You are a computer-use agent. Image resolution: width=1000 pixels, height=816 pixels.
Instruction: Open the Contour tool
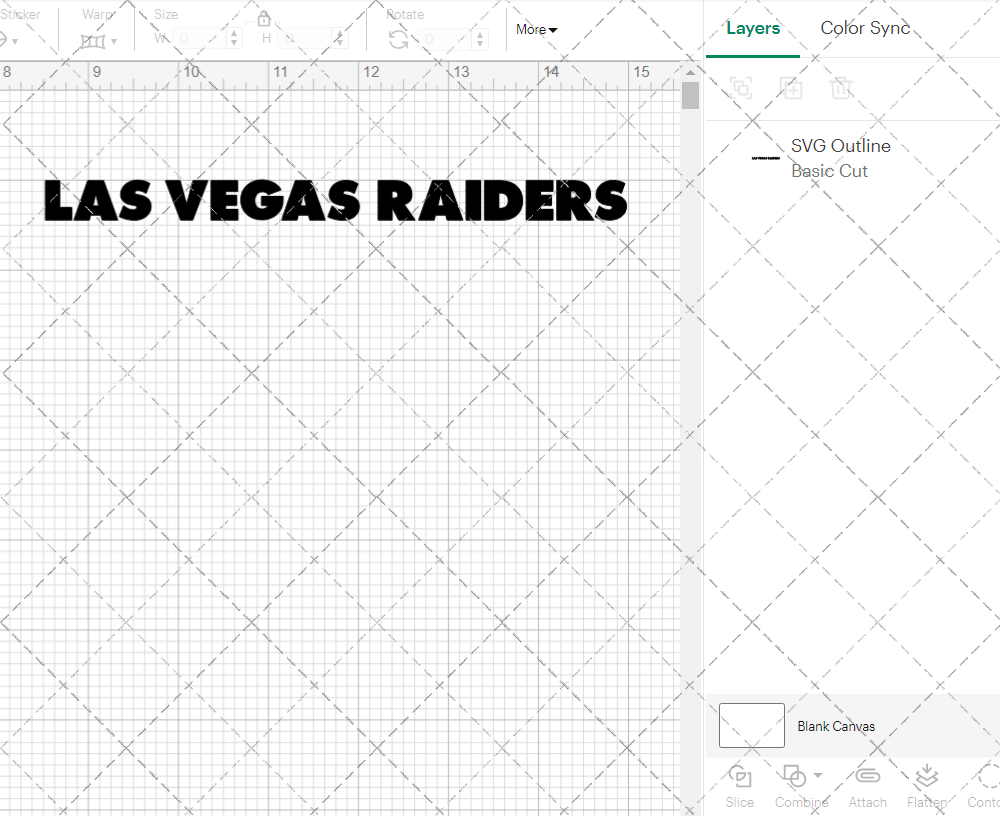(985, 786)
